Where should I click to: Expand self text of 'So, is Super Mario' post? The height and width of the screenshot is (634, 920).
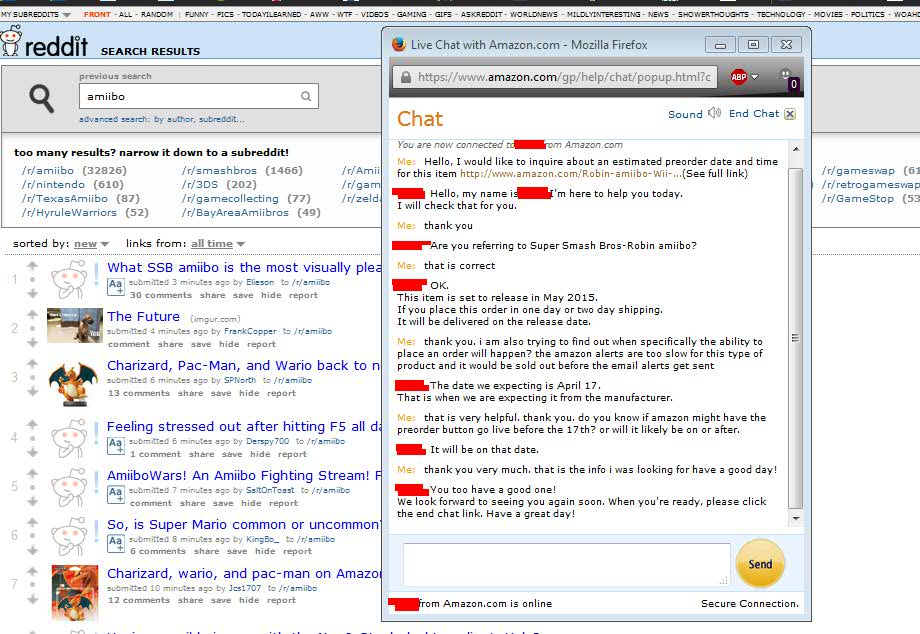pos(116,543)
